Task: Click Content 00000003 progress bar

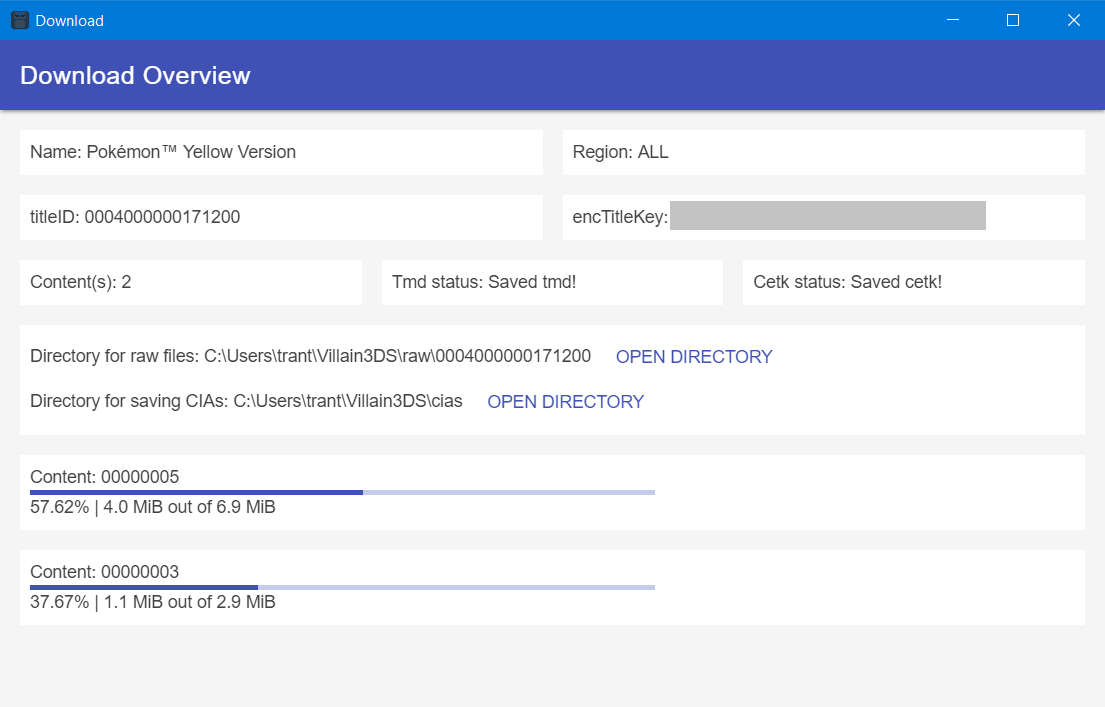Action: 342,587
